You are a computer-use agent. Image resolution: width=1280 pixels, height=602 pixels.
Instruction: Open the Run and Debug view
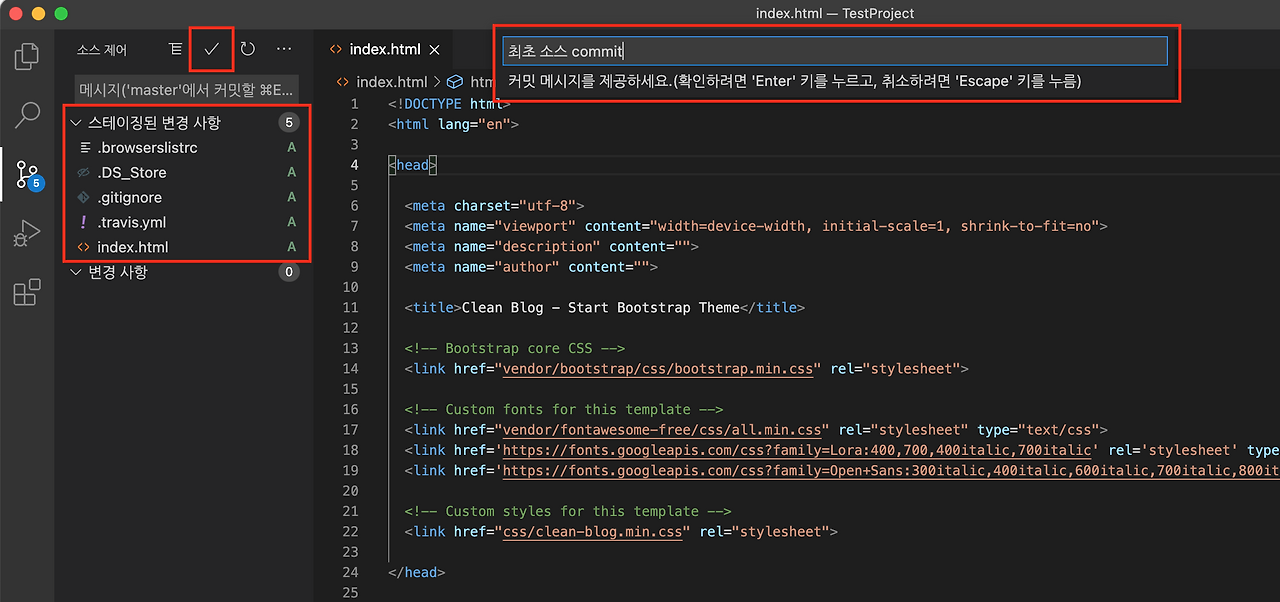[27, 232]
